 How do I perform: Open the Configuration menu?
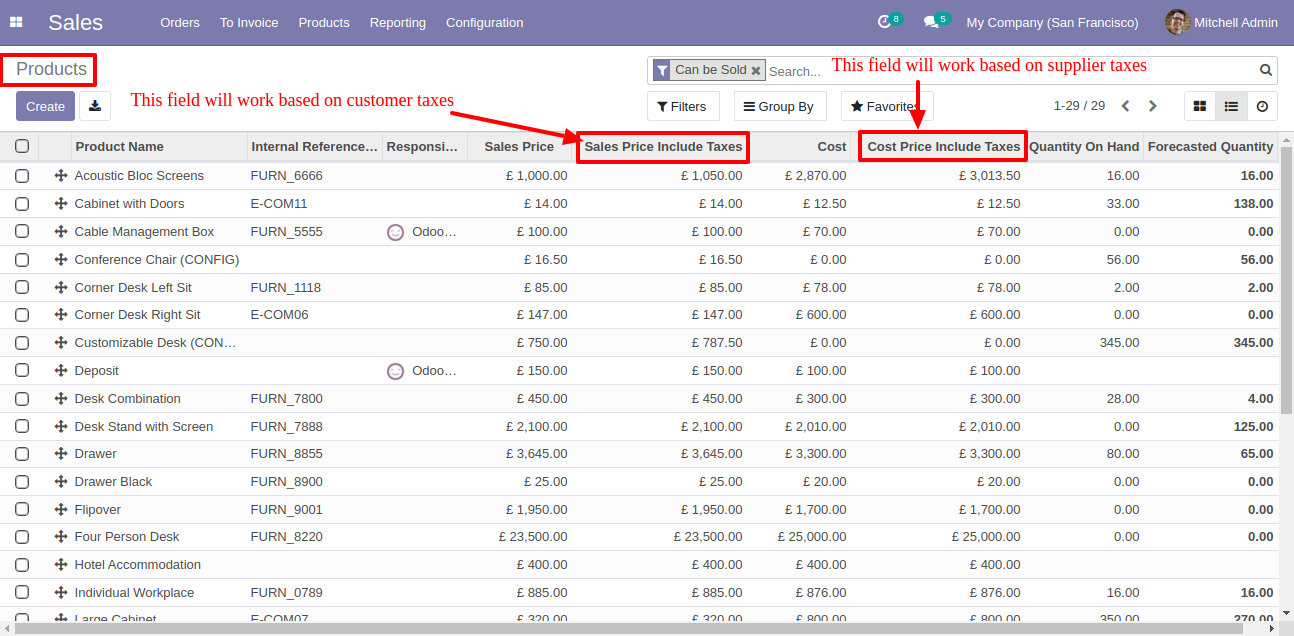[485, 22]
